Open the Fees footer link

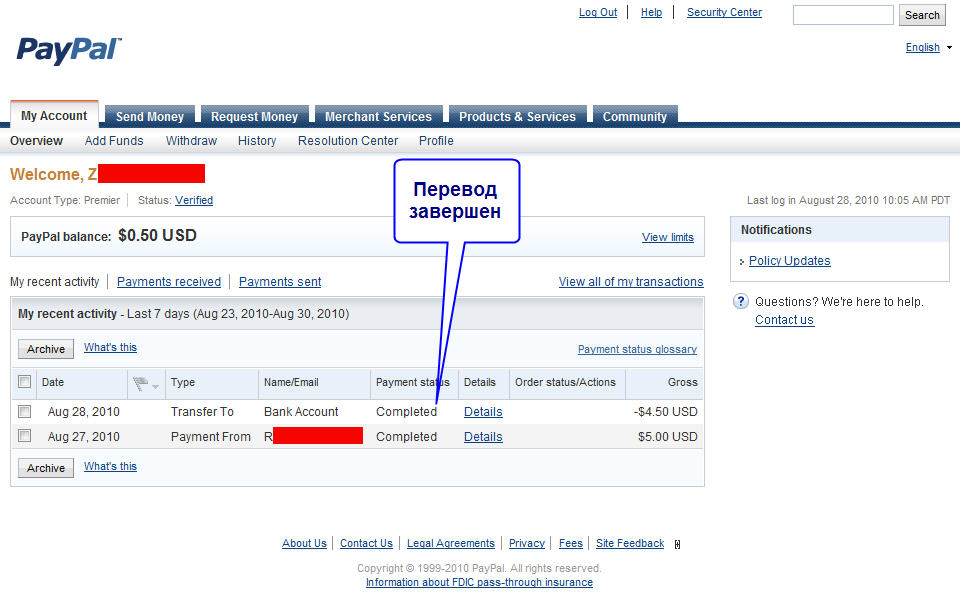571,543
